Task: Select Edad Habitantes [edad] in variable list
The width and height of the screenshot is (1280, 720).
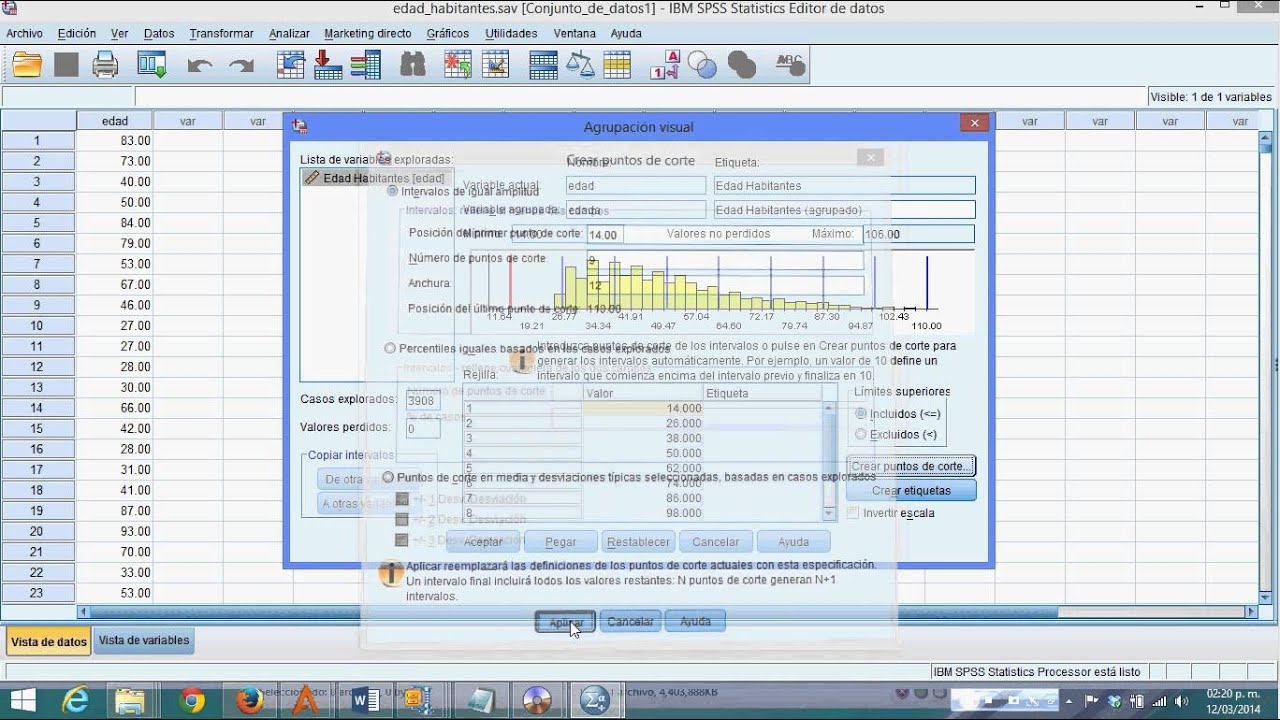Action: tap(375, 178)
